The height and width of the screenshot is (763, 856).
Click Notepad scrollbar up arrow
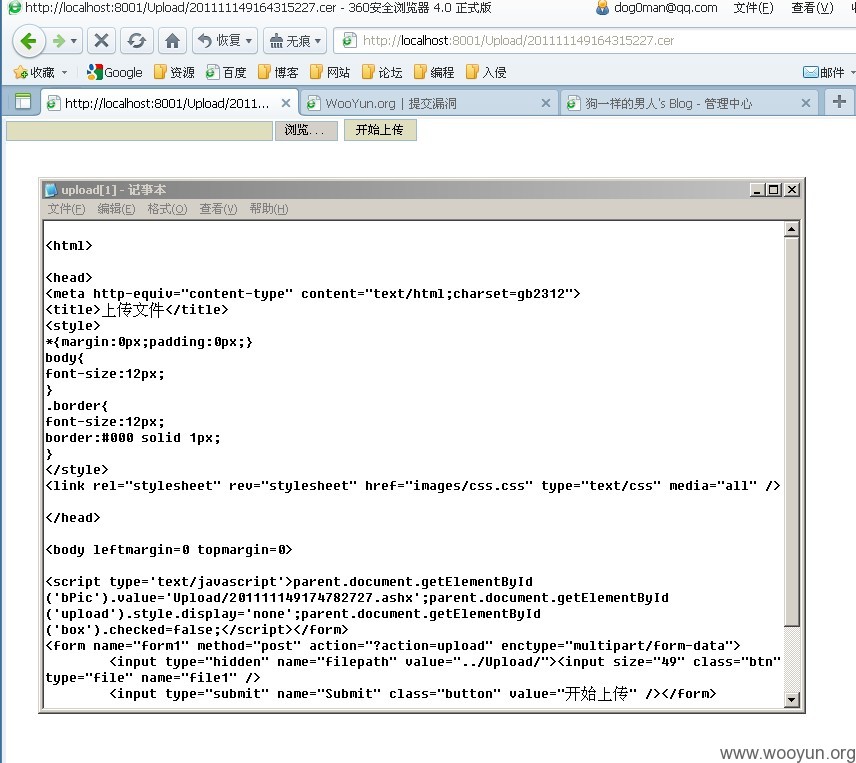792,229
